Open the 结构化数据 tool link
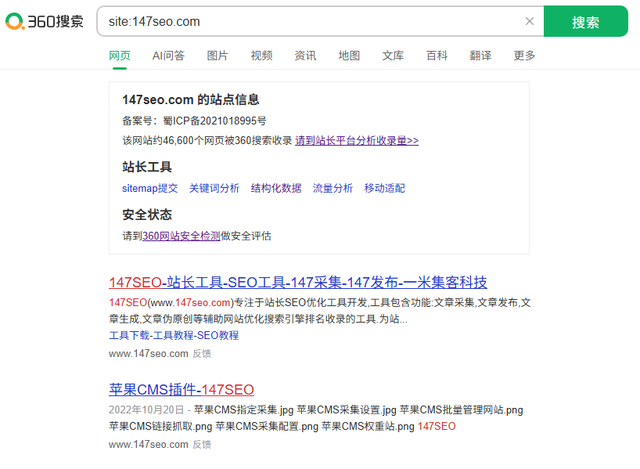The height and width of the screenshot is (469, 640). pyautogui.click(x=276, y=188)
